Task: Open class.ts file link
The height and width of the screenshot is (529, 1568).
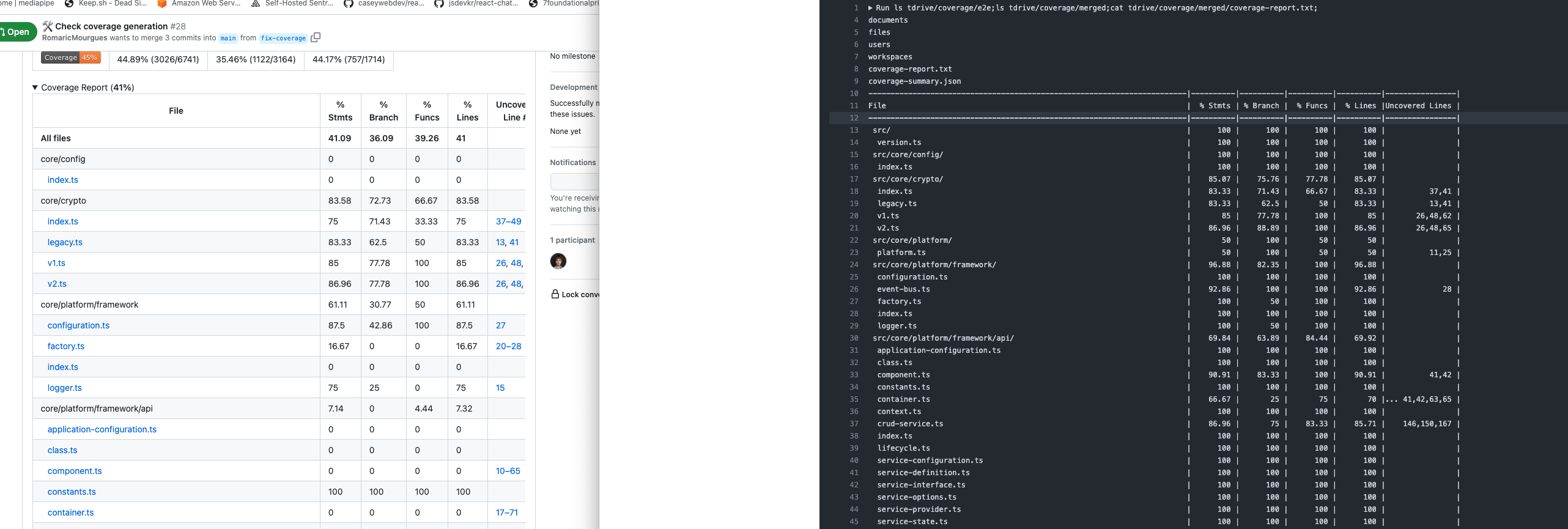Action: (62, 450)
